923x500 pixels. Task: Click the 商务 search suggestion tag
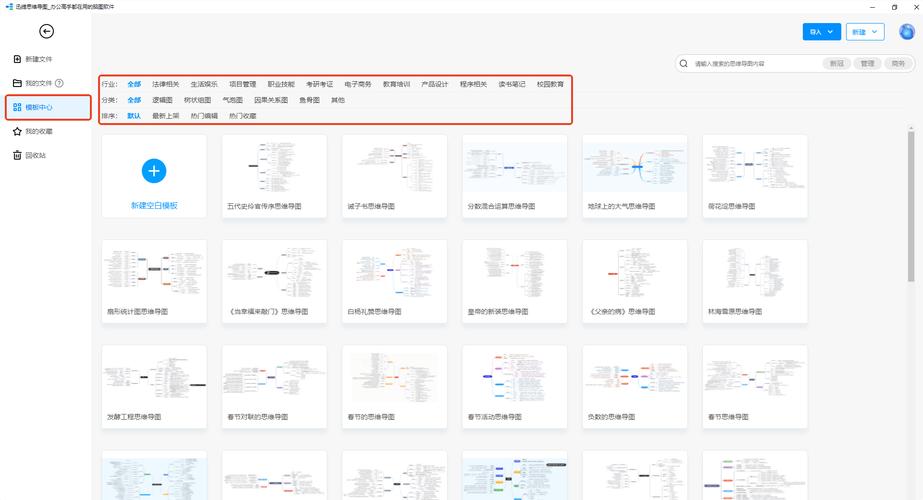898,64
